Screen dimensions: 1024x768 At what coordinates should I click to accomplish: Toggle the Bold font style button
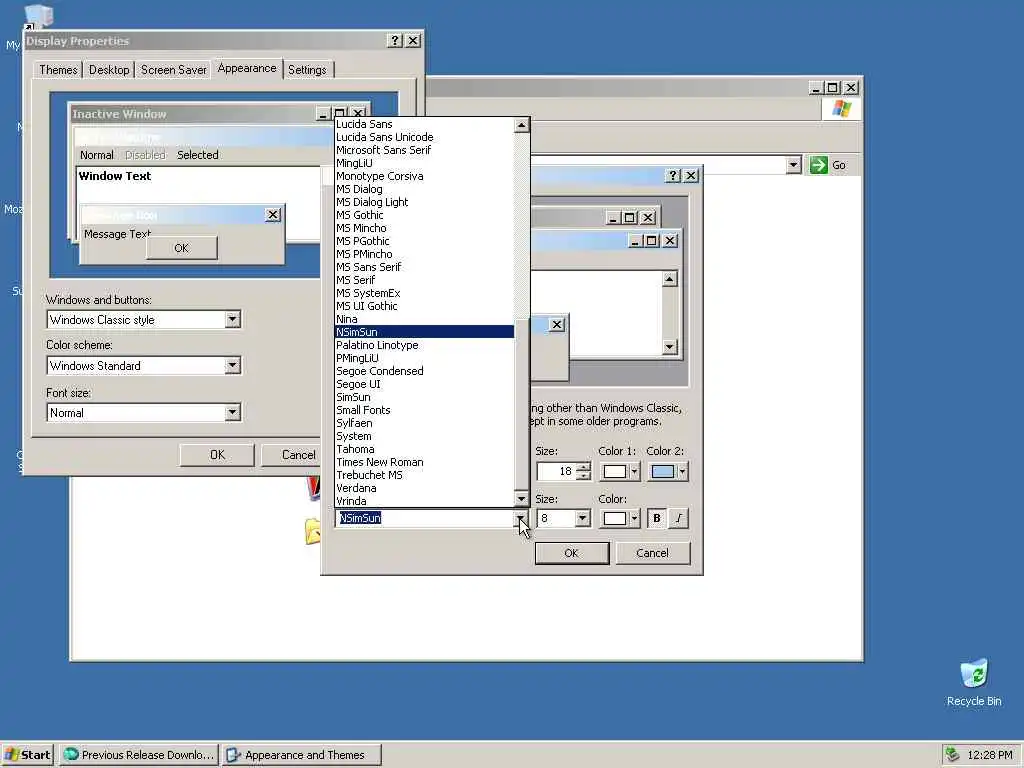click(x=656, y=519)
